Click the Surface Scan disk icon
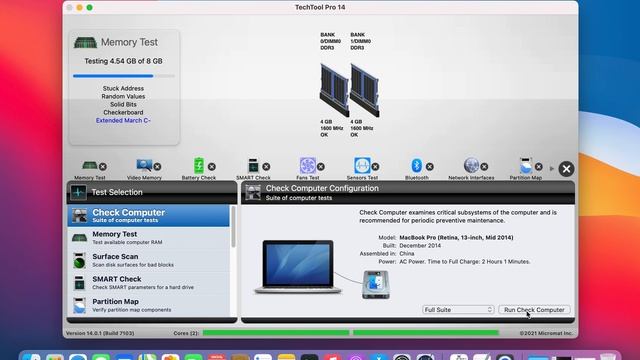This screenshot has height=360, width=640. [79, 260]
